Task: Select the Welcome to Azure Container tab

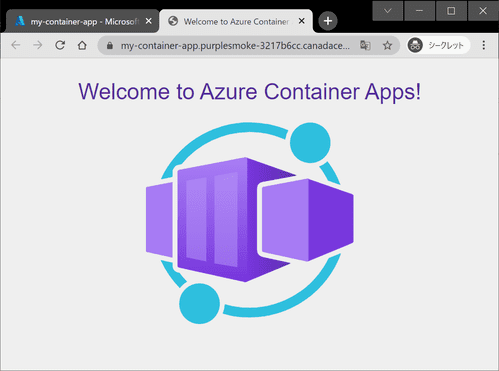Action: click(236, 21)
